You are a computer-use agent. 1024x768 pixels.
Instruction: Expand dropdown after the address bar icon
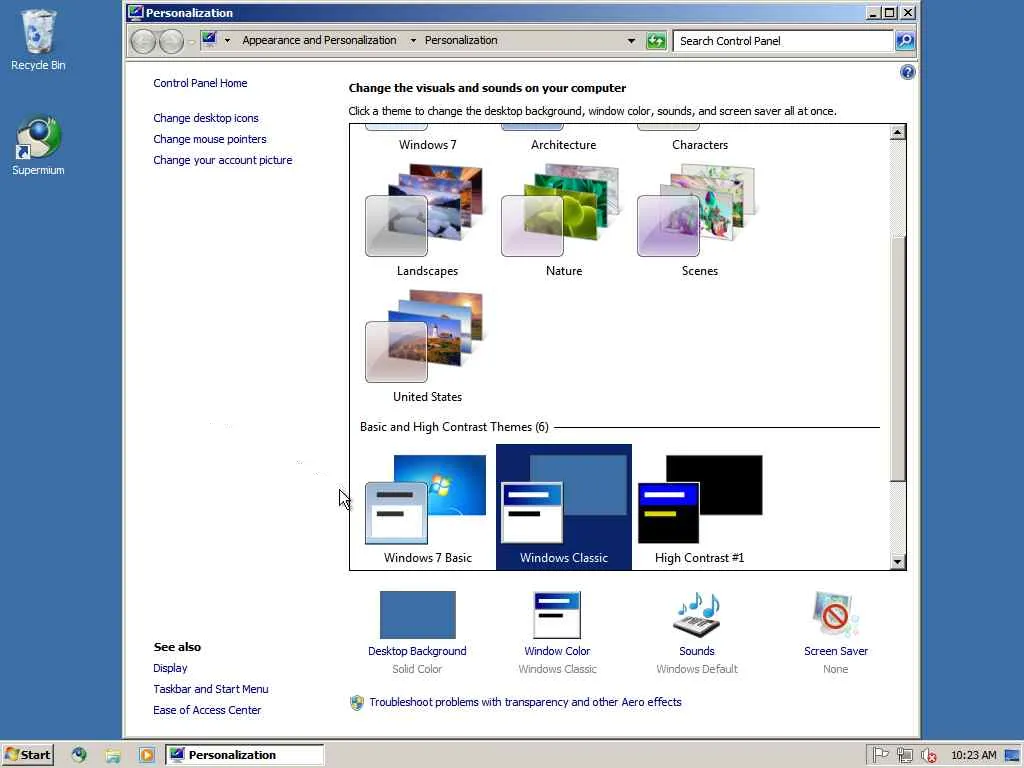click(x=227, y=40)
